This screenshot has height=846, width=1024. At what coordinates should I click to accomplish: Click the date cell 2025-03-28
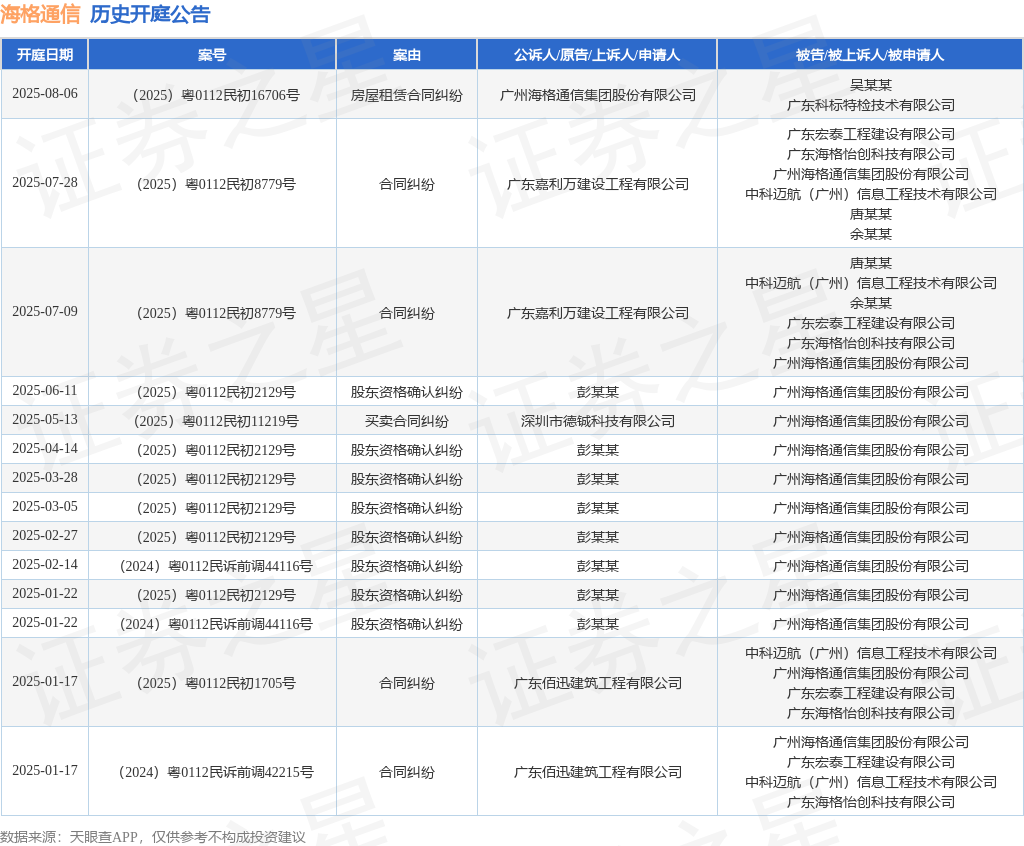(x=44, y=478)
